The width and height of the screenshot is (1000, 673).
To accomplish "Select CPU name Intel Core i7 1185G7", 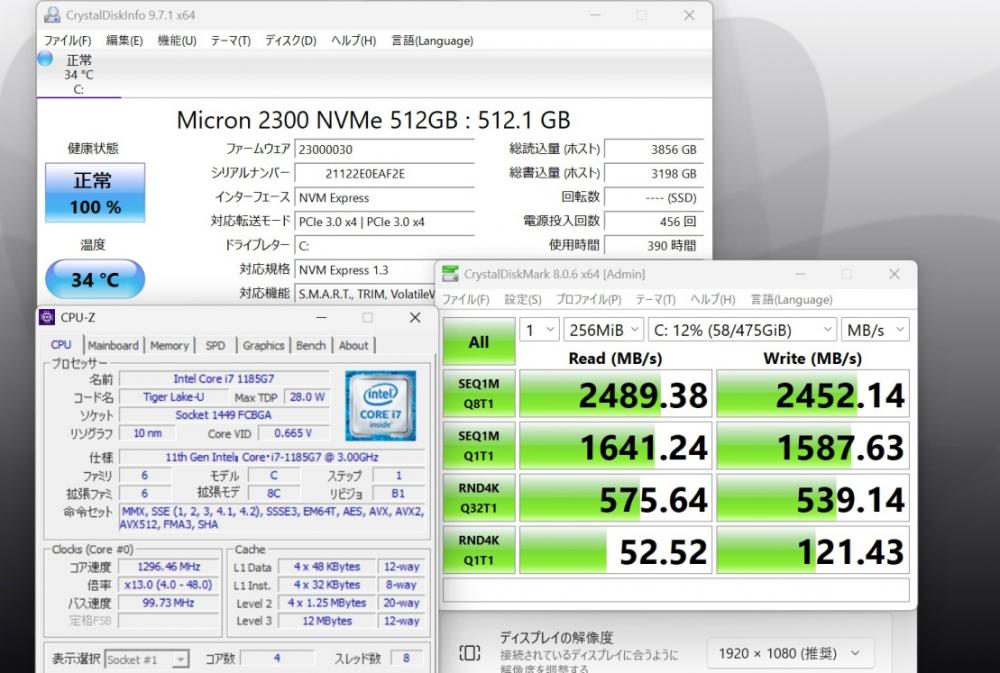I will click(x=224, y=379).
